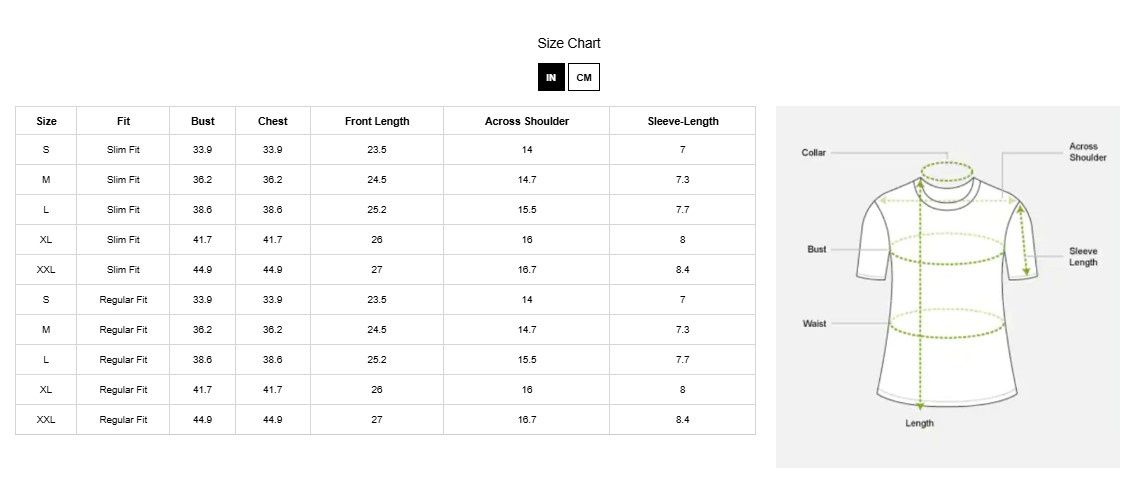
Task: Click the Length label under the shirt
Action: click(919, 423)
